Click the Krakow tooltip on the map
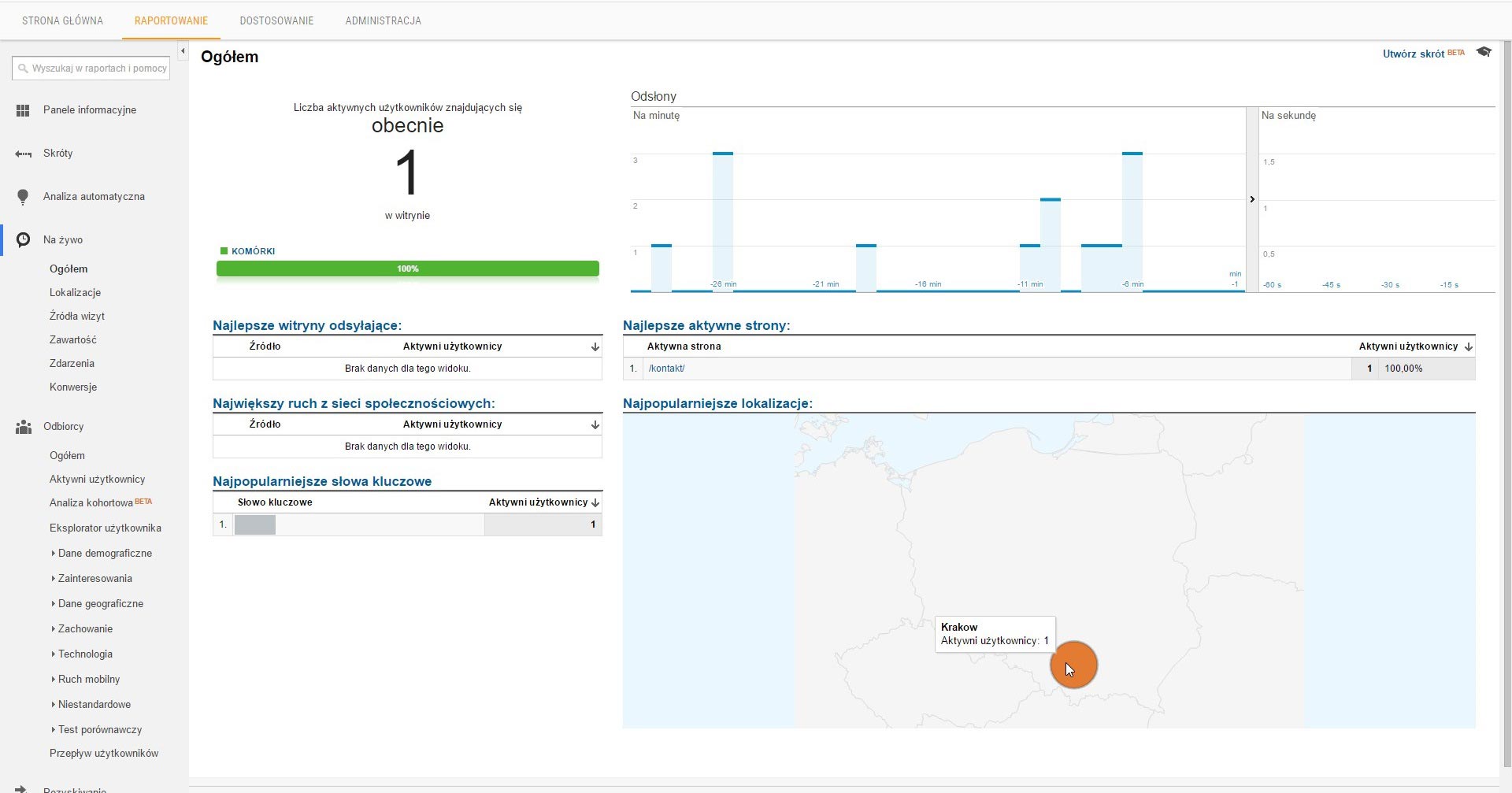The width and height of the screenshot is (1512, 793). pos(995,634)
